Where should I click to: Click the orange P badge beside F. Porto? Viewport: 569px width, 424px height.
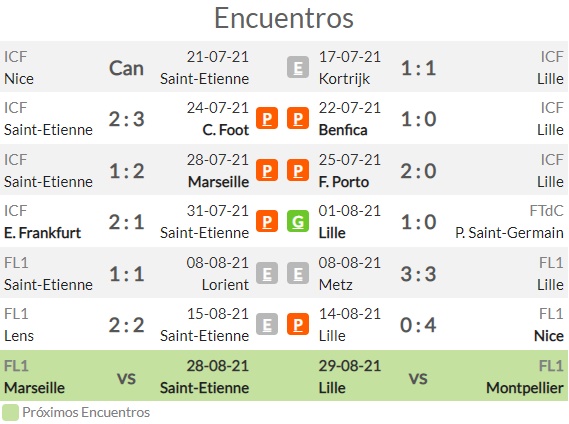(x=298, y=170)
